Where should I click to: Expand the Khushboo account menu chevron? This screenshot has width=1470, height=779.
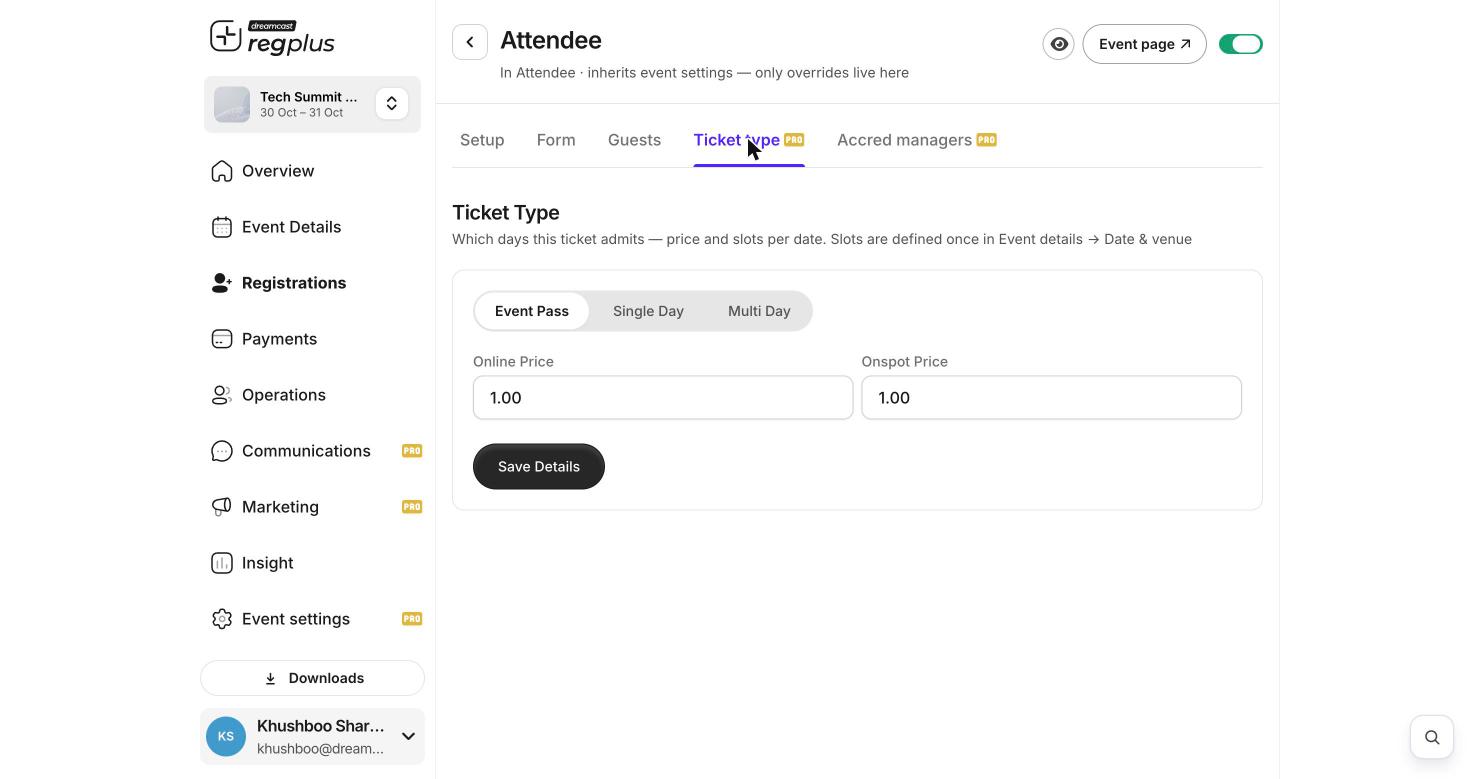click(x=408, y=737)
